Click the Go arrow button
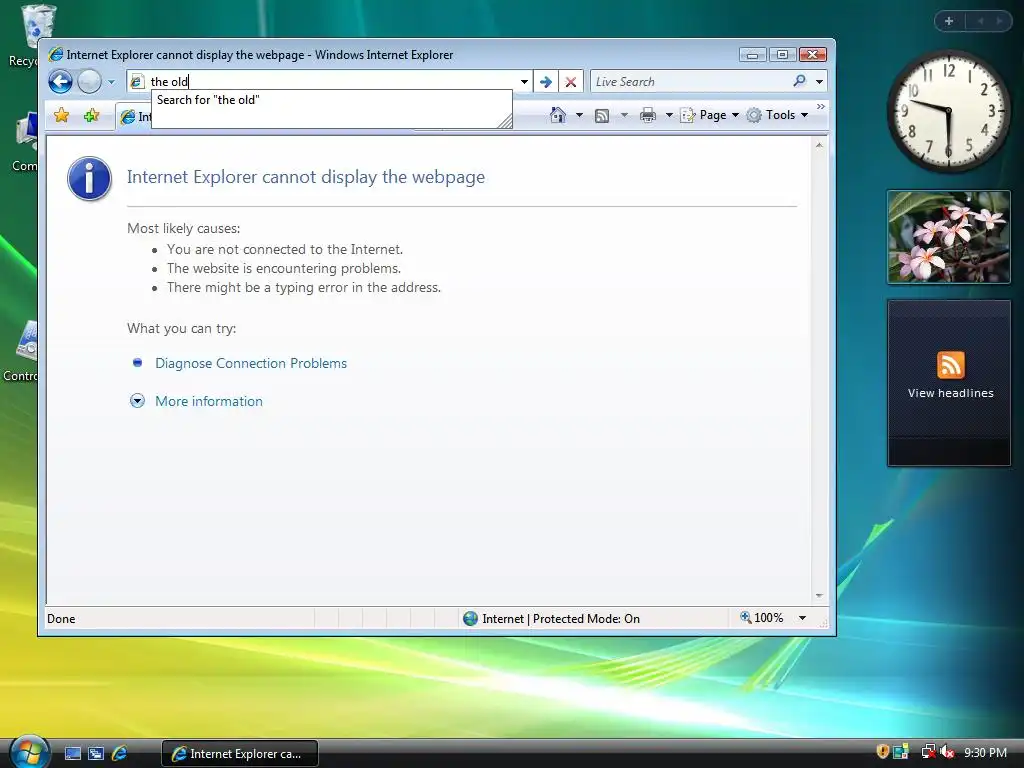 click(546, 82)
